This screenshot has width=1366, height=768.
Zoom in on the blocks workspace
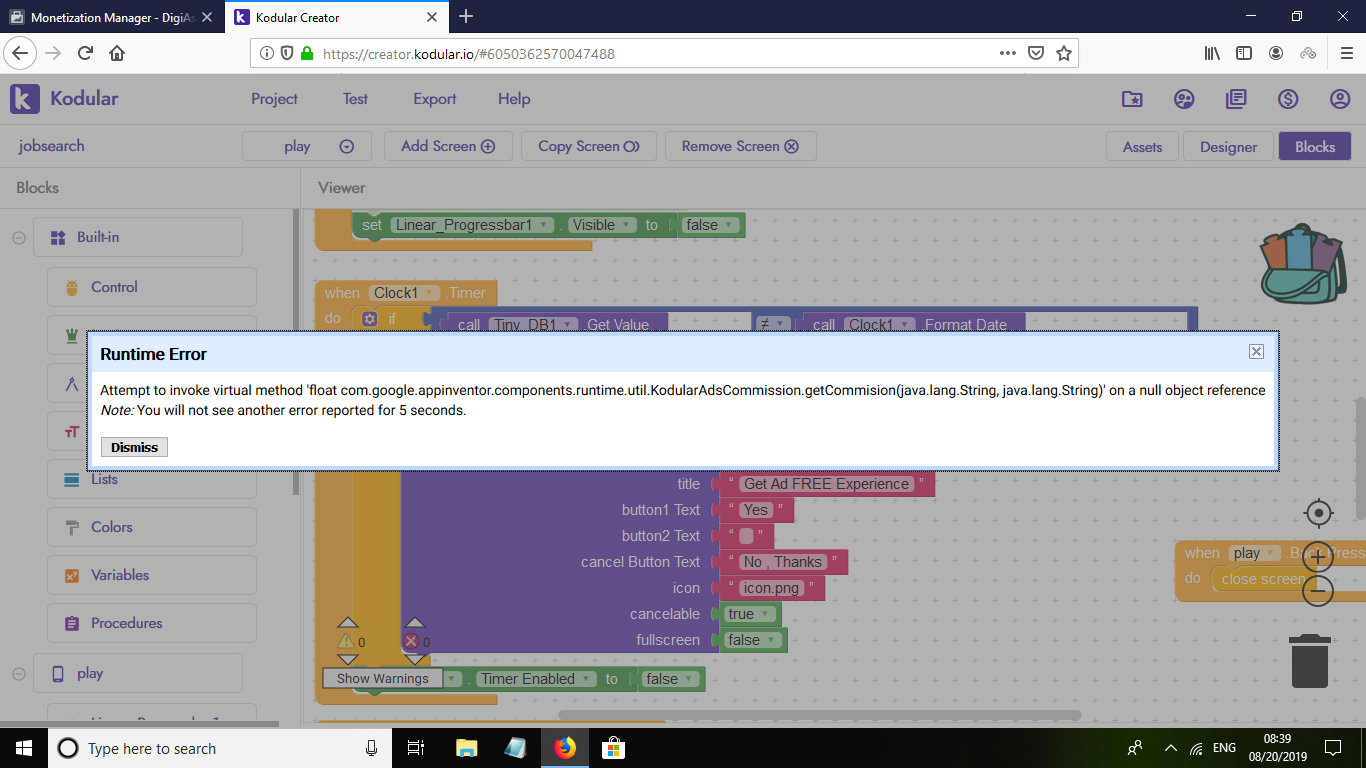[1318, 556]
